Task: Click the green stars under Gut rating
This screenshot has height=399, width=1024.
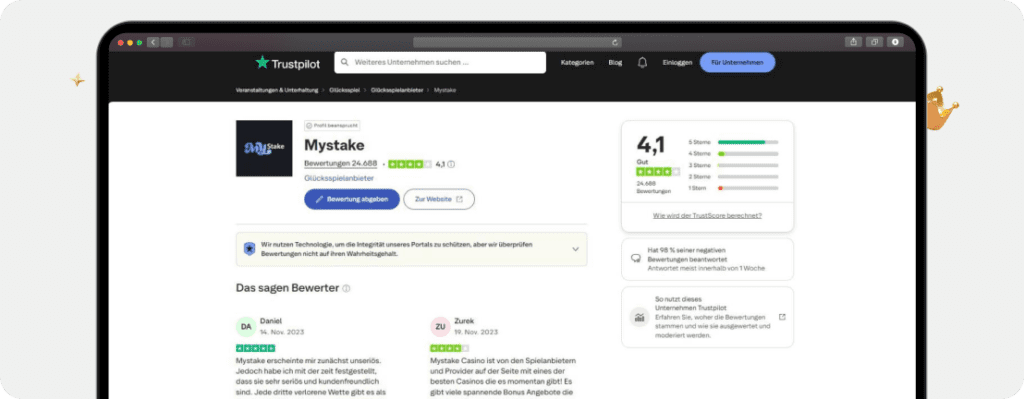Action: [x=658, y=172]
